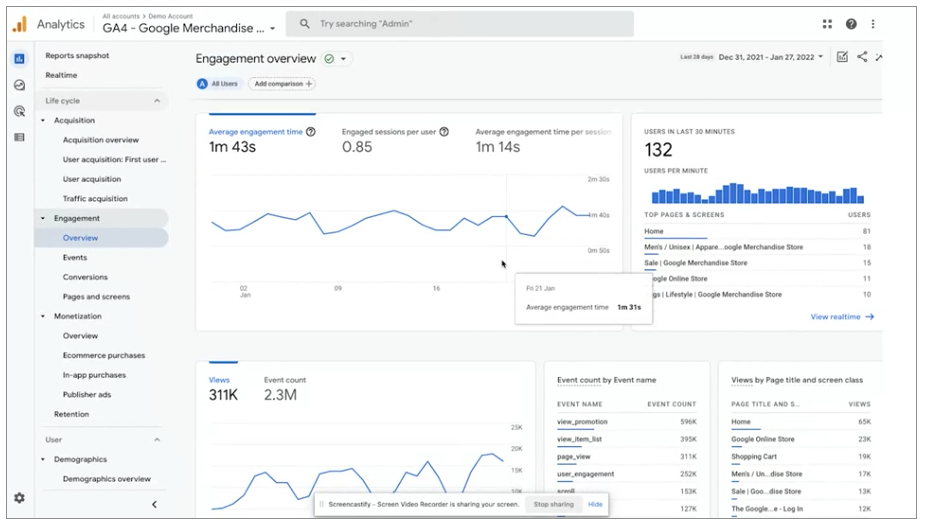Screen dimensions: 926x526
Task: Click the search field 'Try searching Admin'
Action: pos(460,24)
